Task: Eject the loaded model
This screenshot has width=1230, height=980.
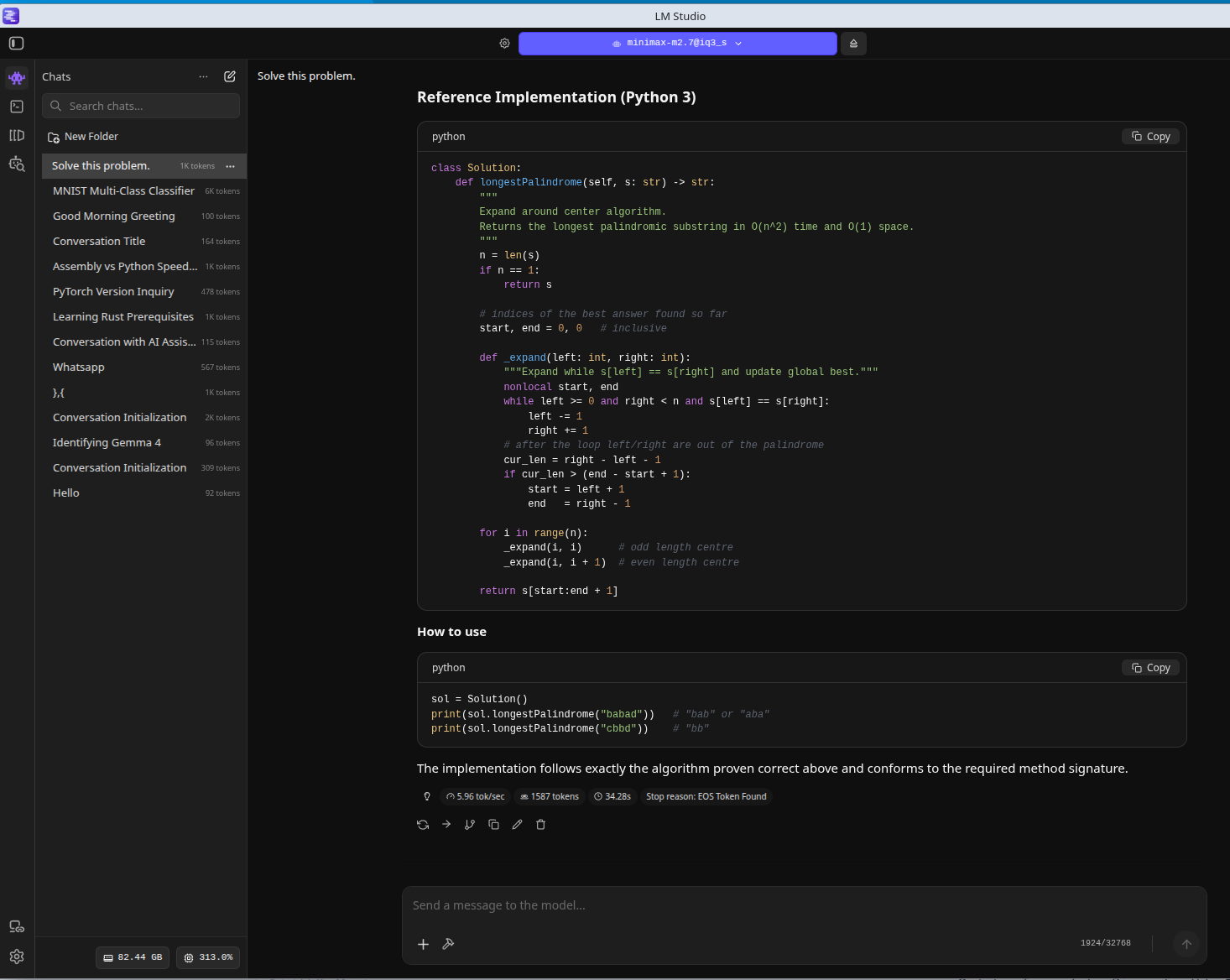Action: pos(853,44)
